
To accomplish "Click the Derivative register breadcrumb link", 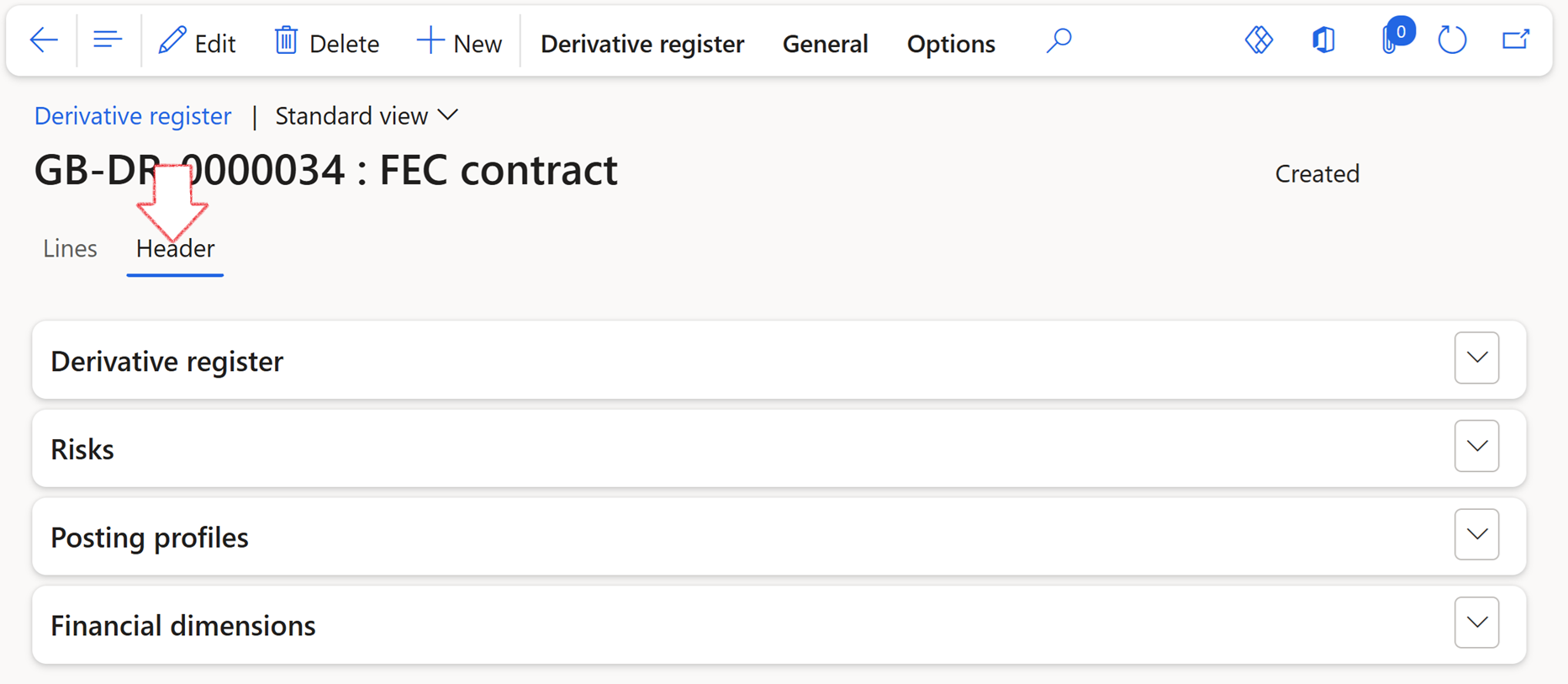I will coord(133,116).
